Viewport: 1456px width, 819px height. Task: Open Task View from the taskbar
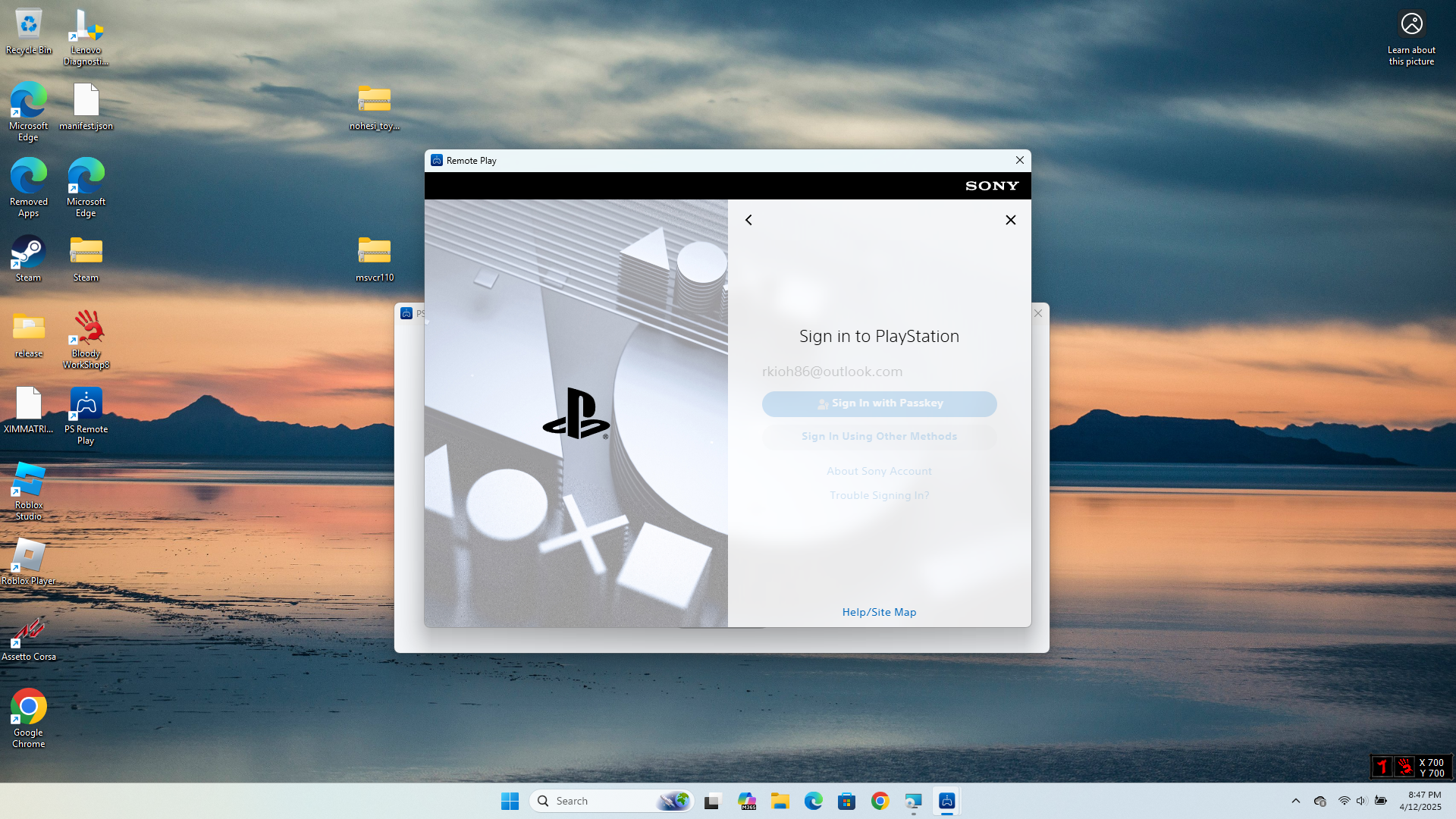point(712,801)
